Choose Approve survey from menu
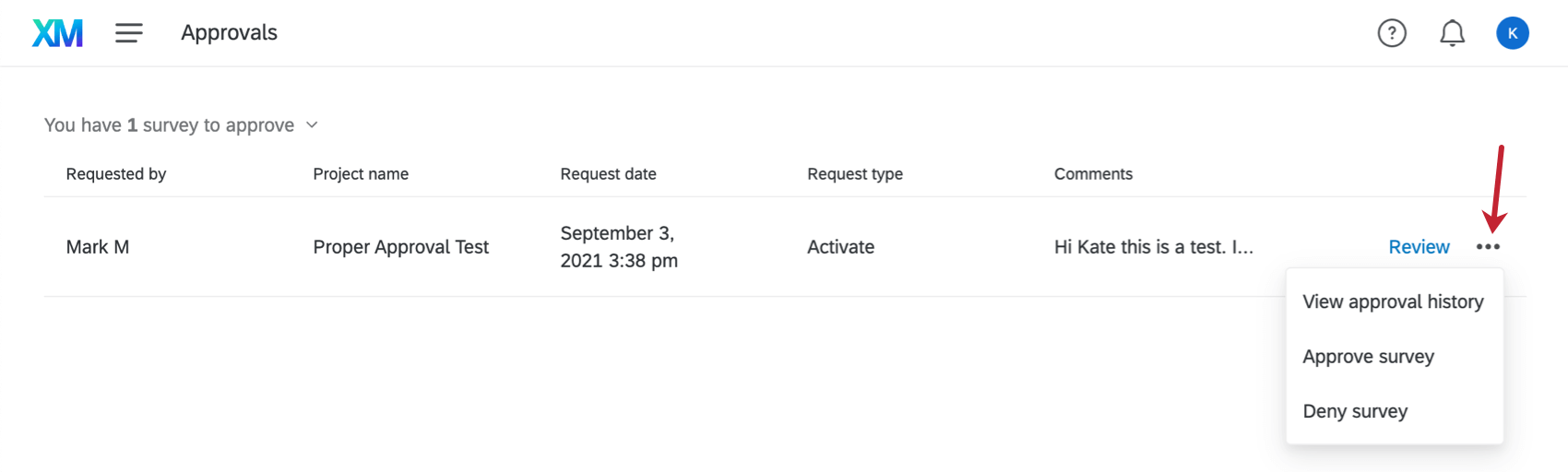This screenshot has width=1568, height=472. (x=1368, y=357)
